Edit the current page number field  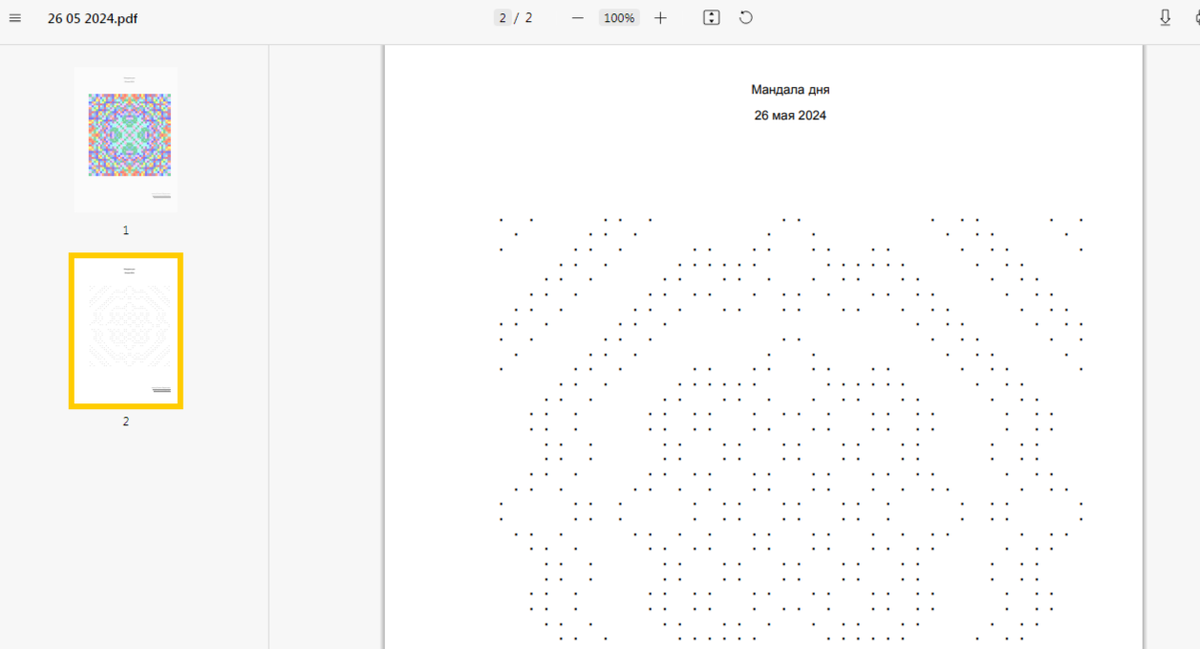coord(502,18)
